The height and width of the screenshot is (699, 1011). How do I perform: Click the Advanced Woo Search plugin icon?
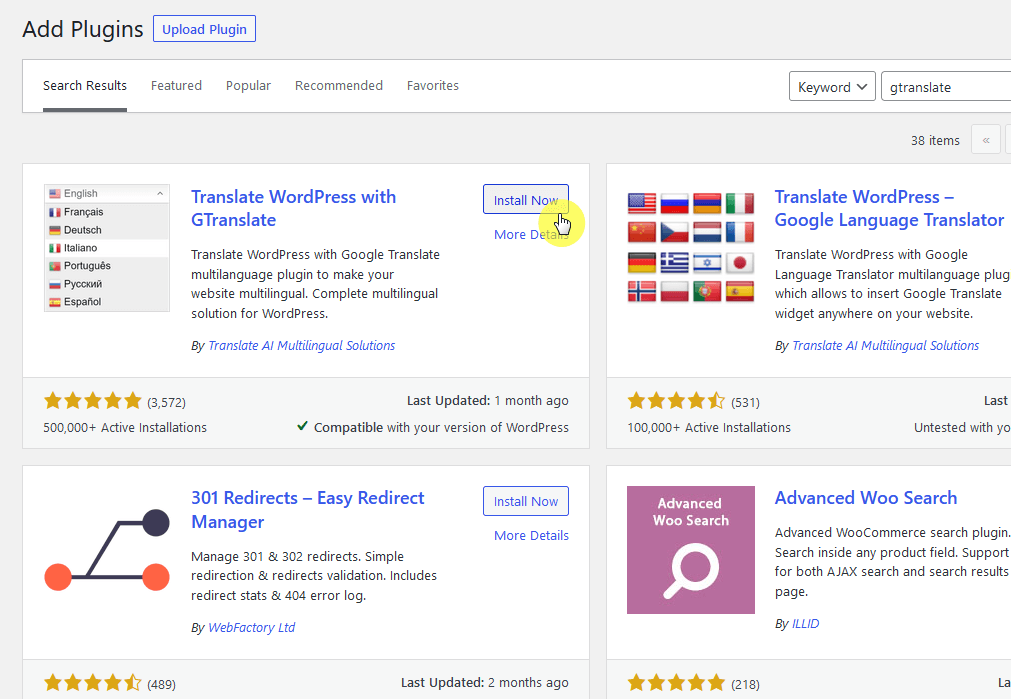(691, 549)
